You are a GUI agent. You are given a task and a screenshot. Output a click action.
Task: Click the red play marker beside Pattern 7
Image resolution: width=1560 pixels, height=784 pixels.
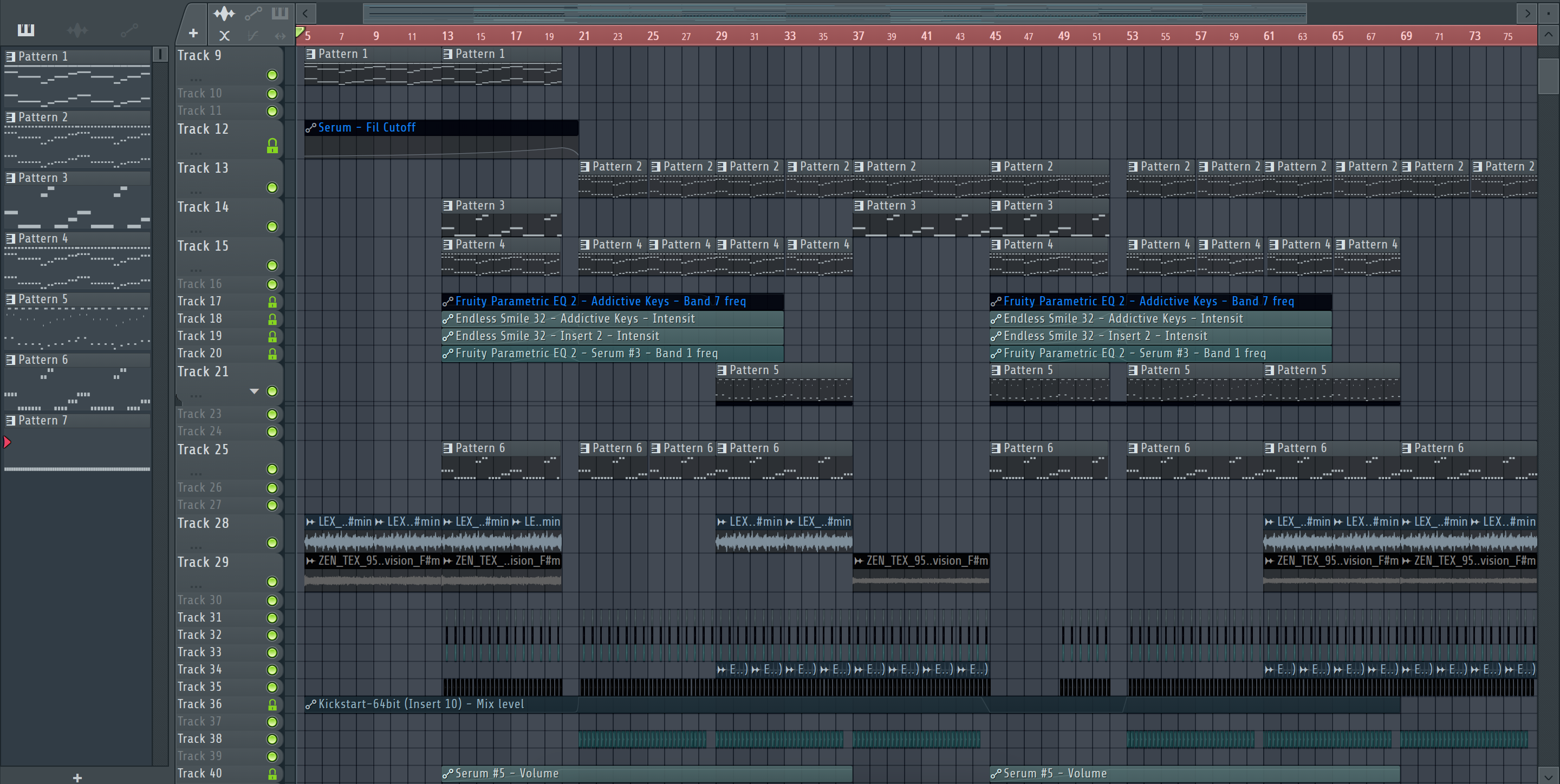(x=7, y=442)
